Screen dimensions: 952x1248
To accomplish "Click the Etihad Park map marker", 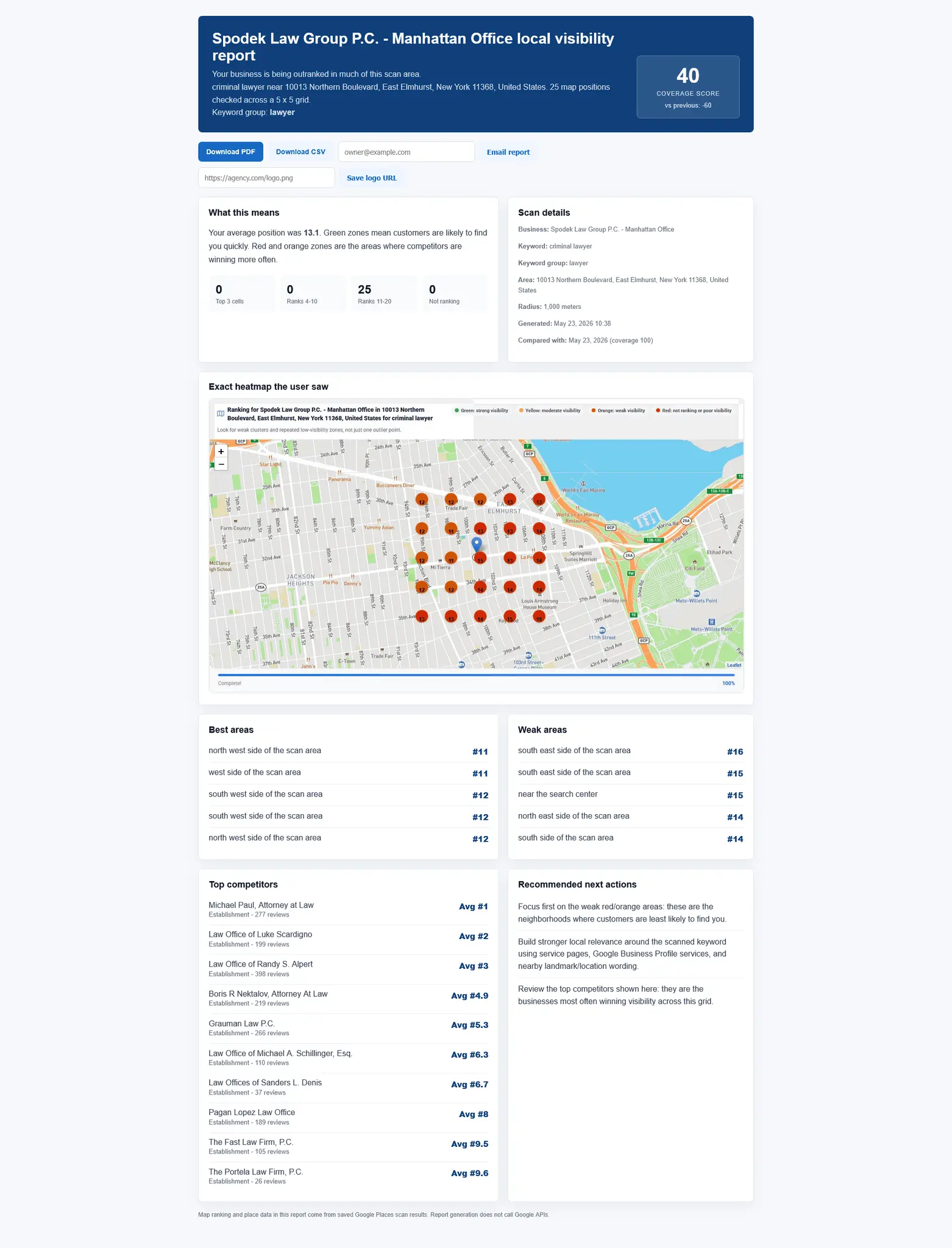I will pyautogui.click(x=719, y=547).
